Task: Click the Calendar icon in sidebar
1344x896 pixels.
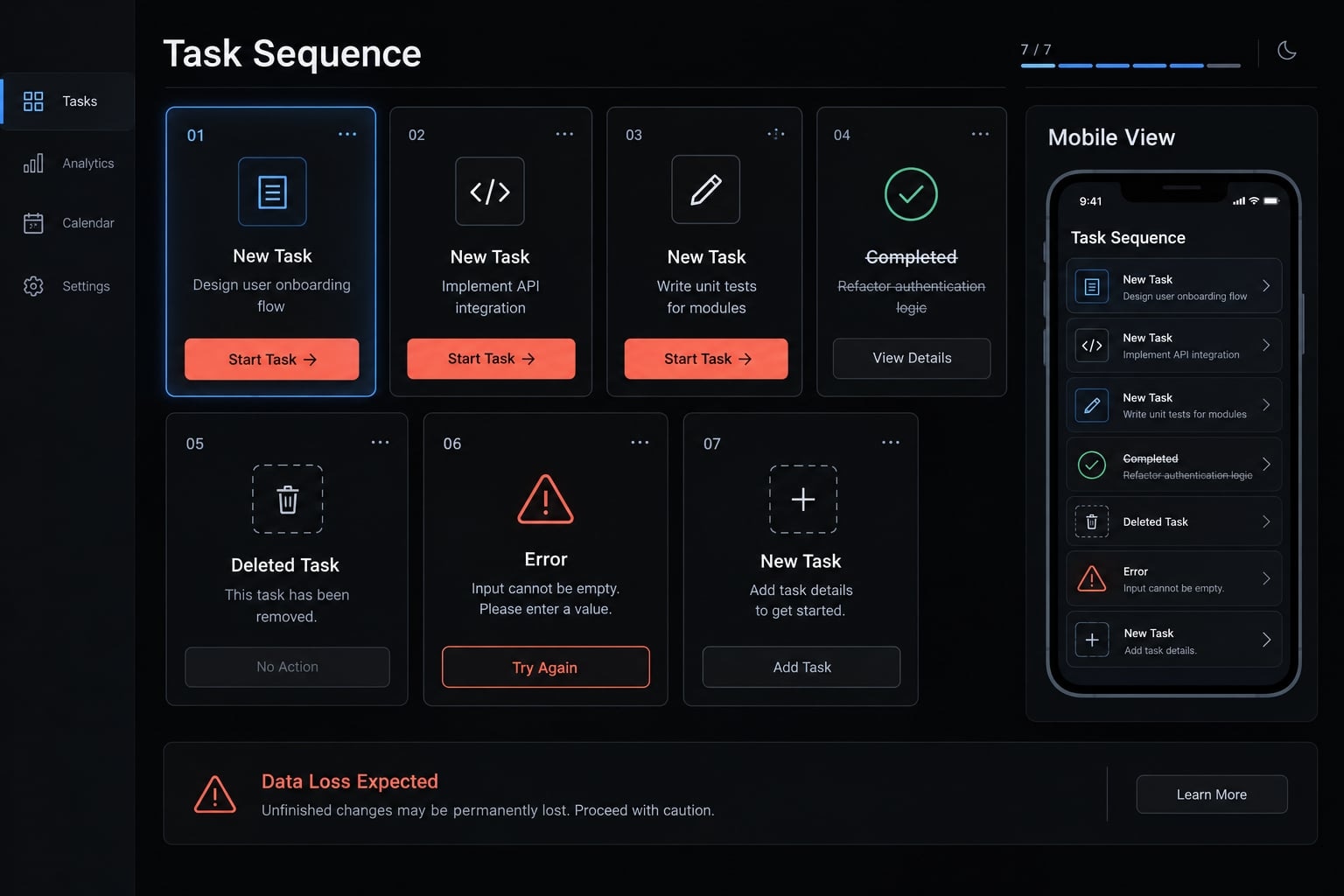Action: [x=33, y=223]
